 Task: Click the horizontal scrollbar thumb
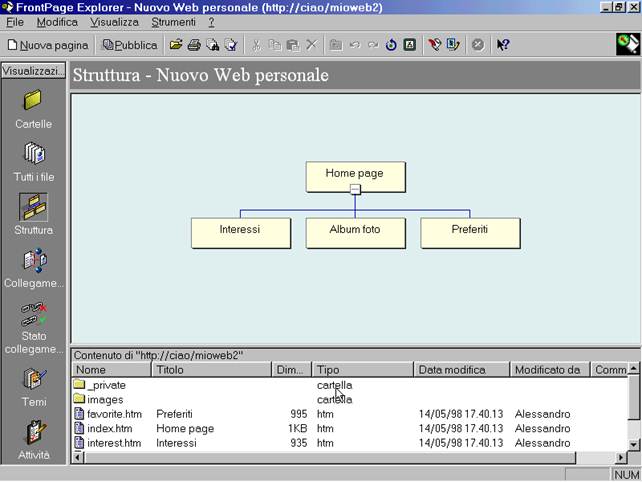[330, 457]
